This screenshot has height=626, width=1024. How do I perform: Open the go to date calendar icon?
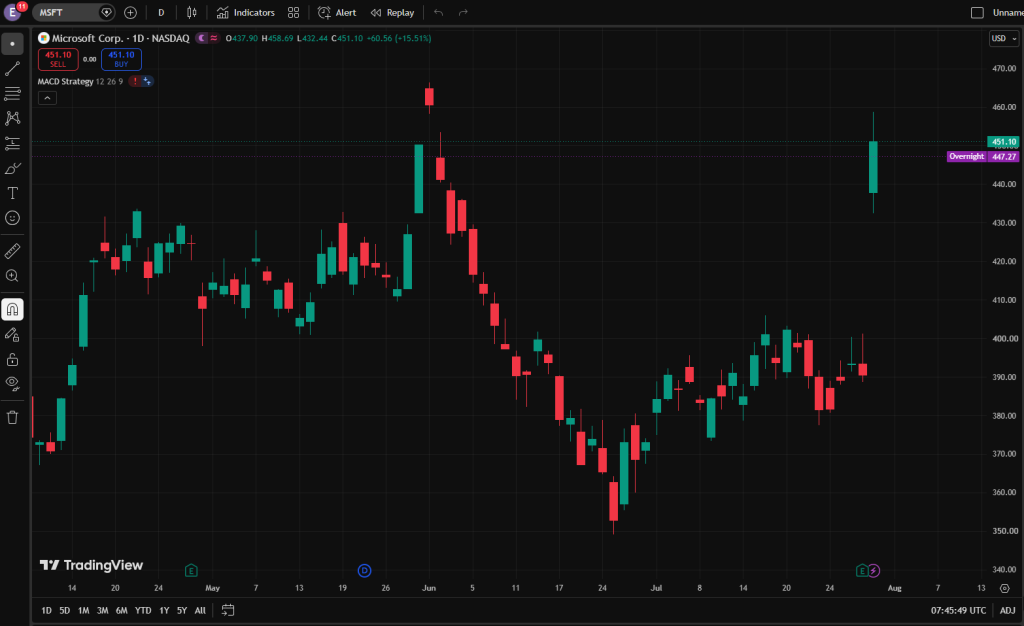point(228,610)
